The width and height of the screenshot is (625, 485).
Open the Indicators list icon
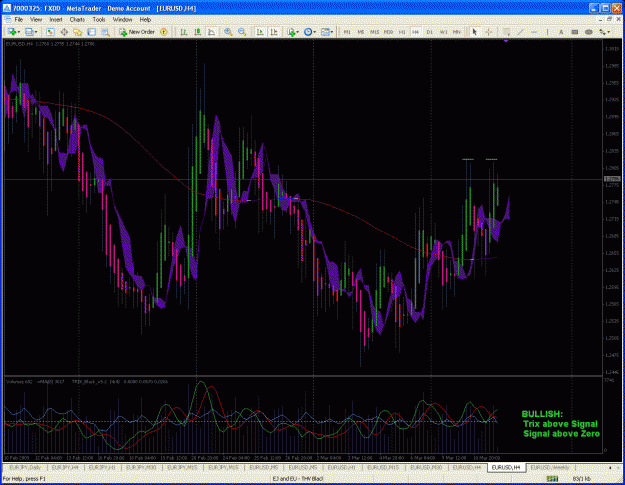(x=291, y=32)
